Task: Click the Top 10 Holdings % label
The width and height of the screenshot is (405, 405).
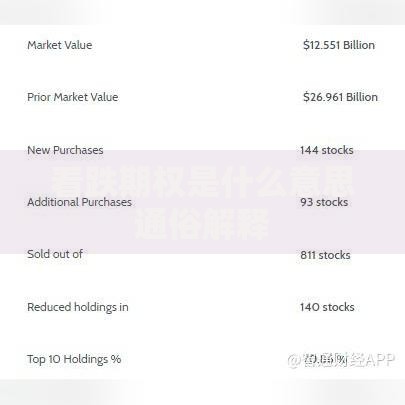Action: click(x=74, y=359)
